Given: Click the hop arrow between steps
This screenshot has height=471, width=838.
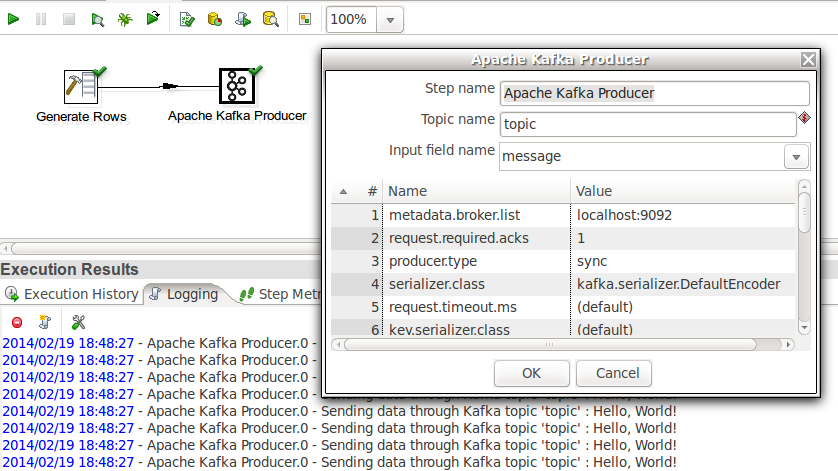Looking at the screenshot, I should tap(169, 86).
